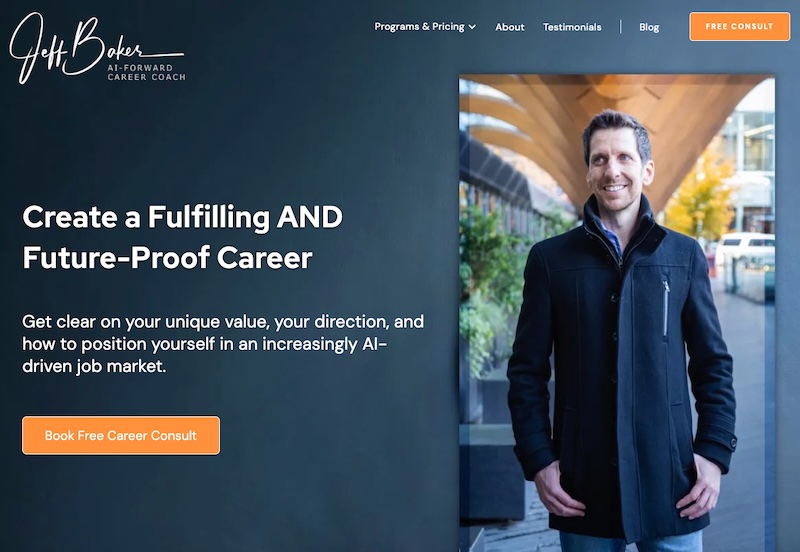Click the orange FREE CONSULT button

[x=739, y=27]
